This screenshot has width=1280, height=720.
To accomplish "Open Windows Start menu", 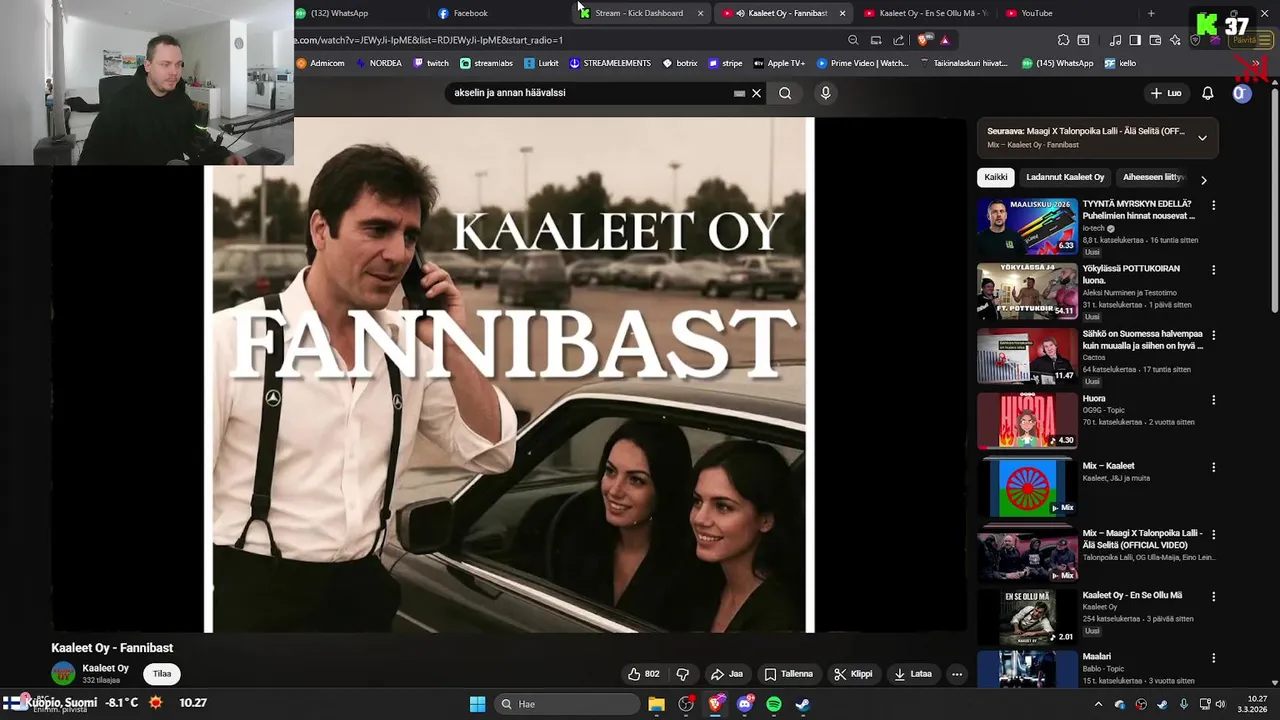I will [477, 704].
